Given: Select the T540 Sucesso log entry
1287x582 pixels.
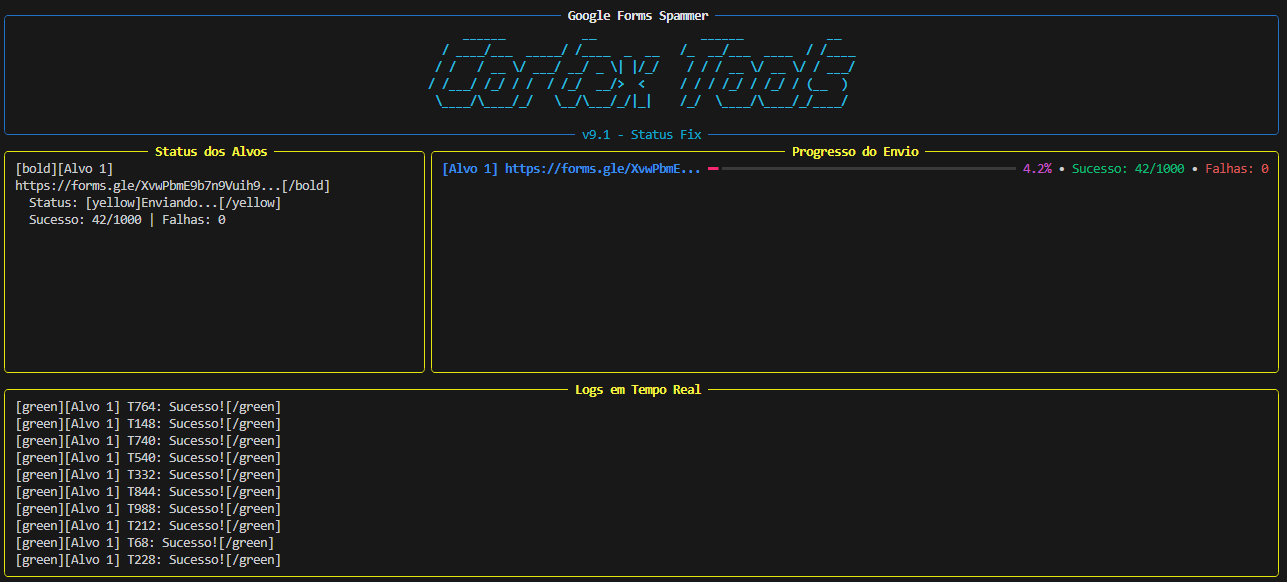Looking at the screenshot, I should click(x=148, y=458).
